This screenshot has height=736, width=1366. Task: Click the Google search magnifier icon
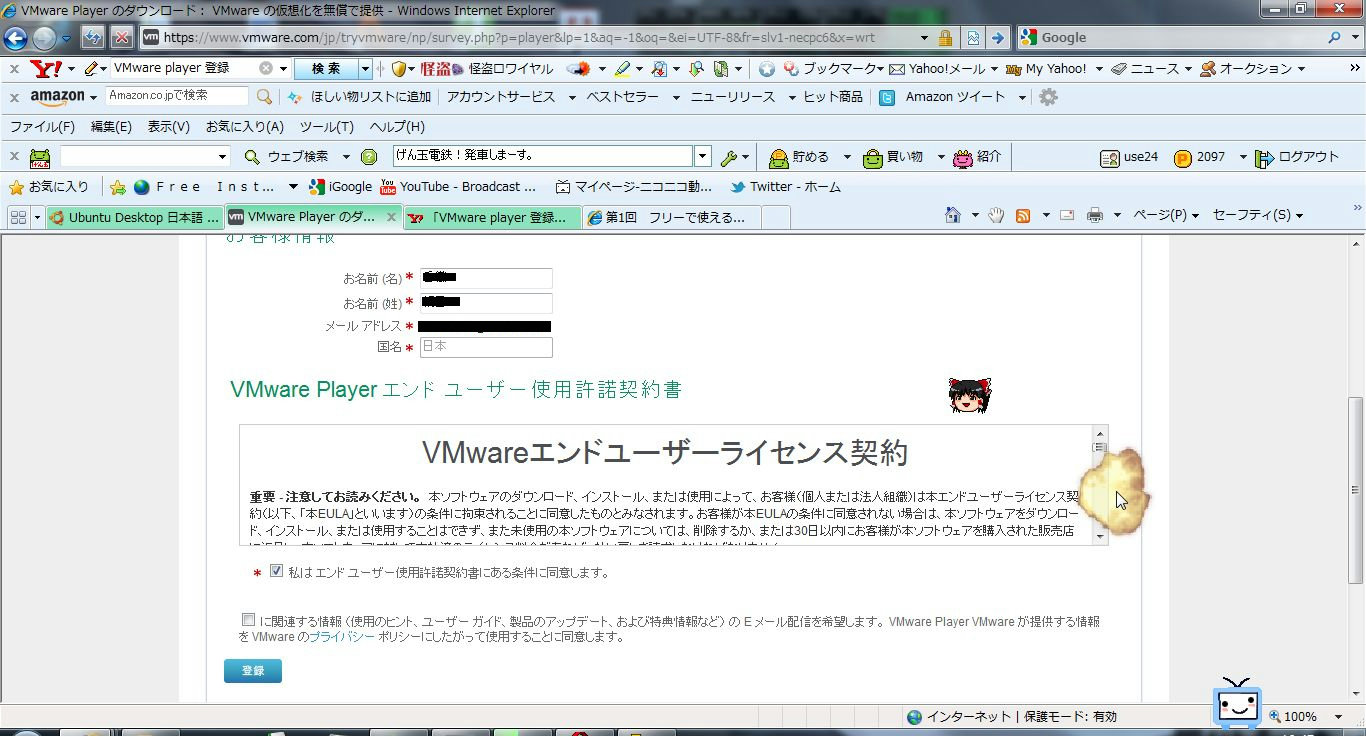click(x=1336, y=37)
